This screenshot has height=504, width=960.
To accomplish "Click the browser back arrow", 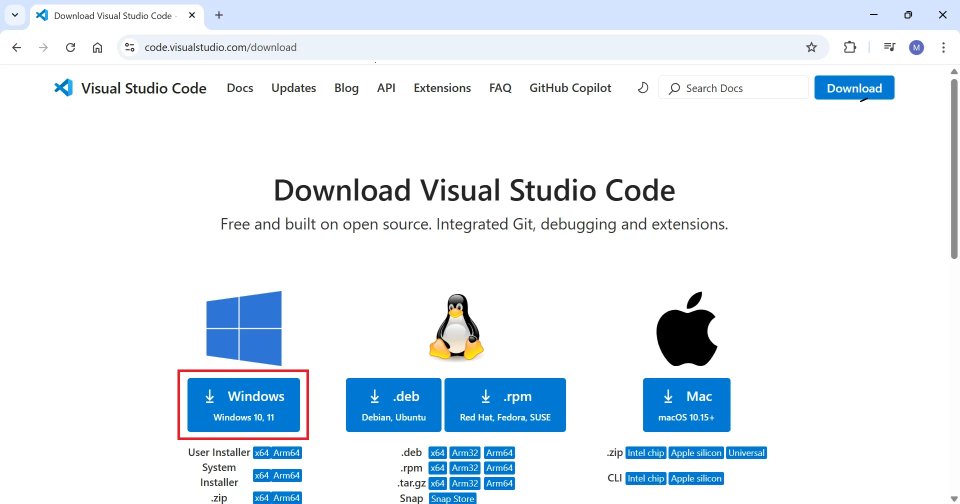I will [17, 47].
